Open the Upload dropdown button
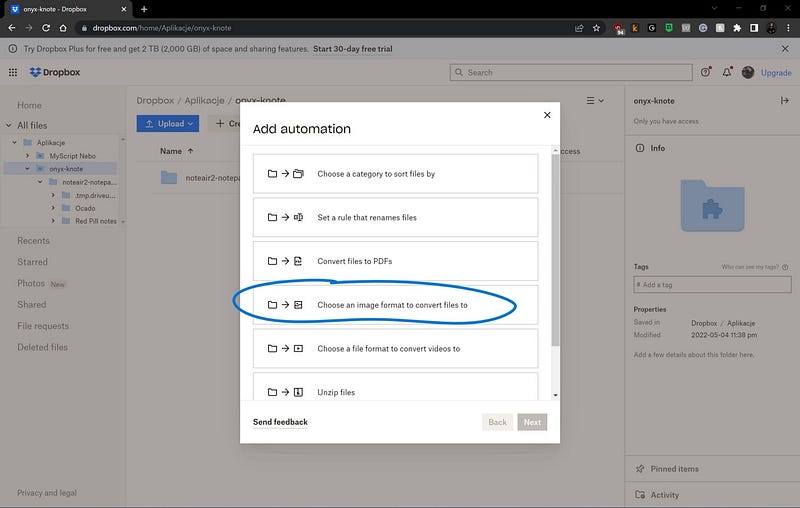 (x=168, y=123)
